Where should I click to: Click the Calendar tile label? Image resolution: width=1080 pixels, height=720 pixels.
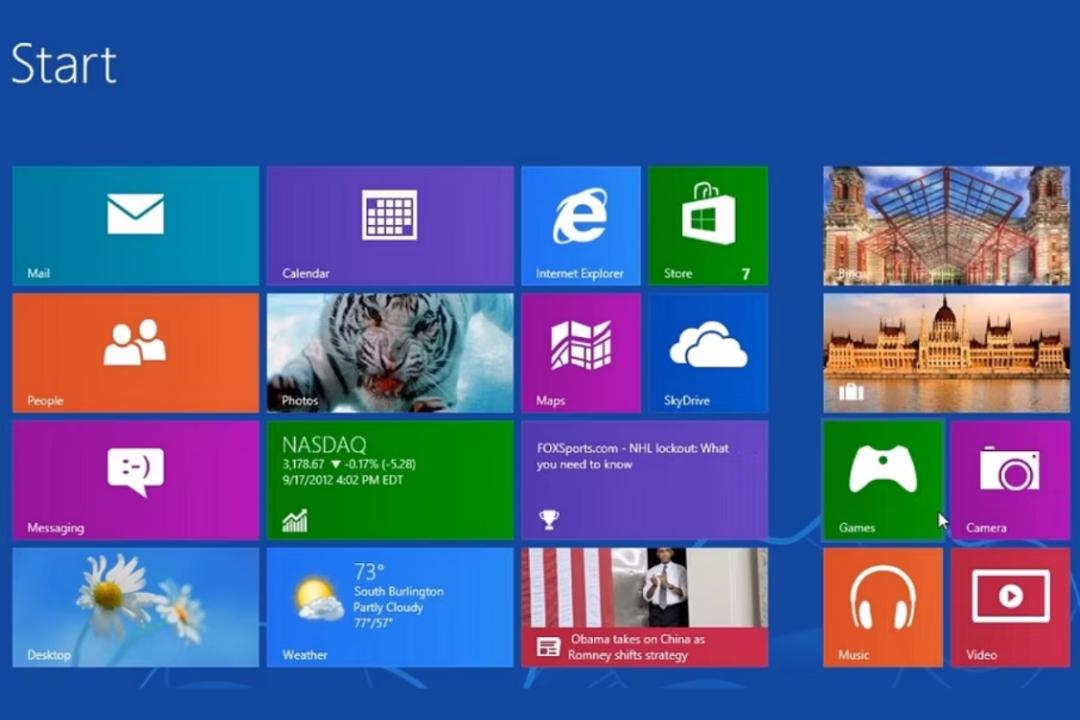click(x=306, y=274)
